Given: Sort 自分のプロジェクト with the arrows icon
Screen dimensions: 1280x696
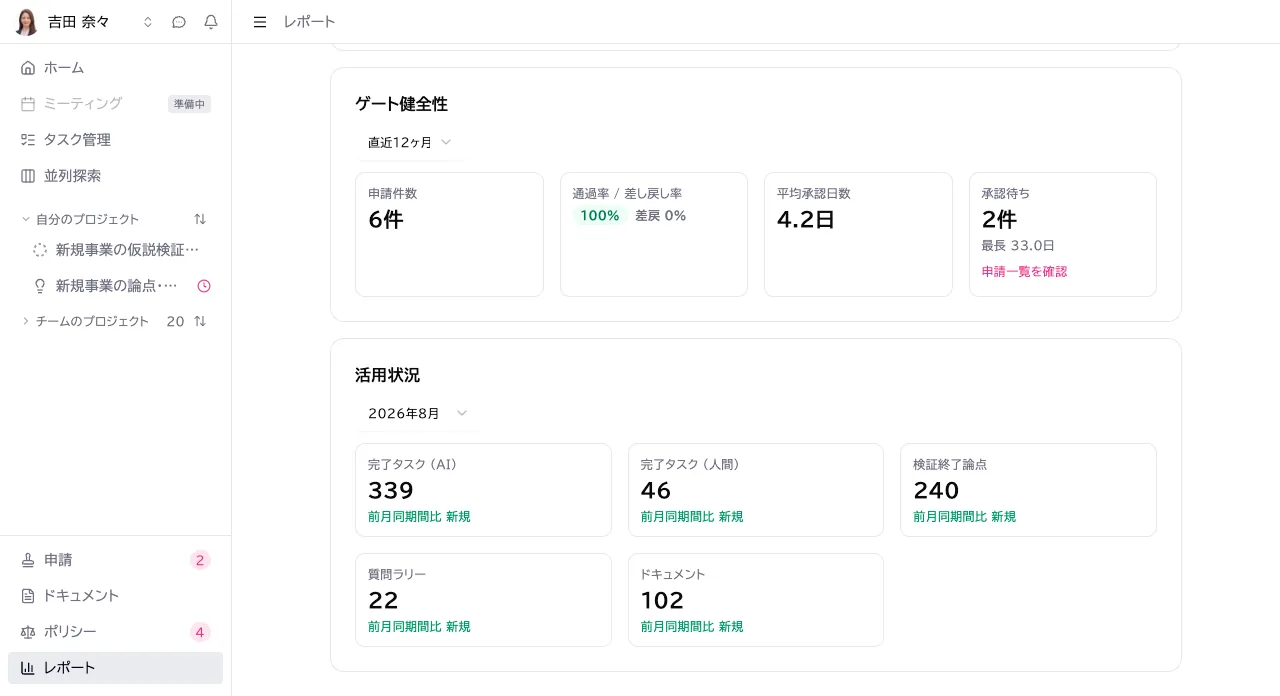Looking at the screenshot, I should click(200, 219).
